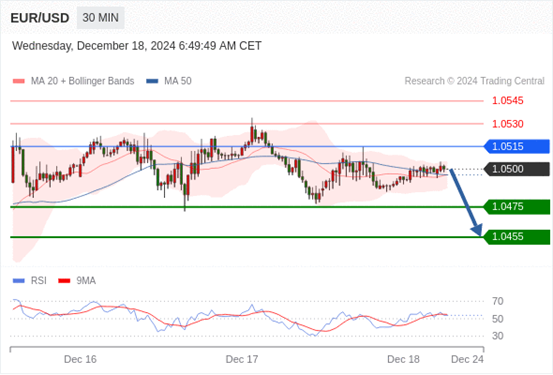553x375 pixels.
Task: Click the red 1.0530 resistance label
Action: pos(508,124)
